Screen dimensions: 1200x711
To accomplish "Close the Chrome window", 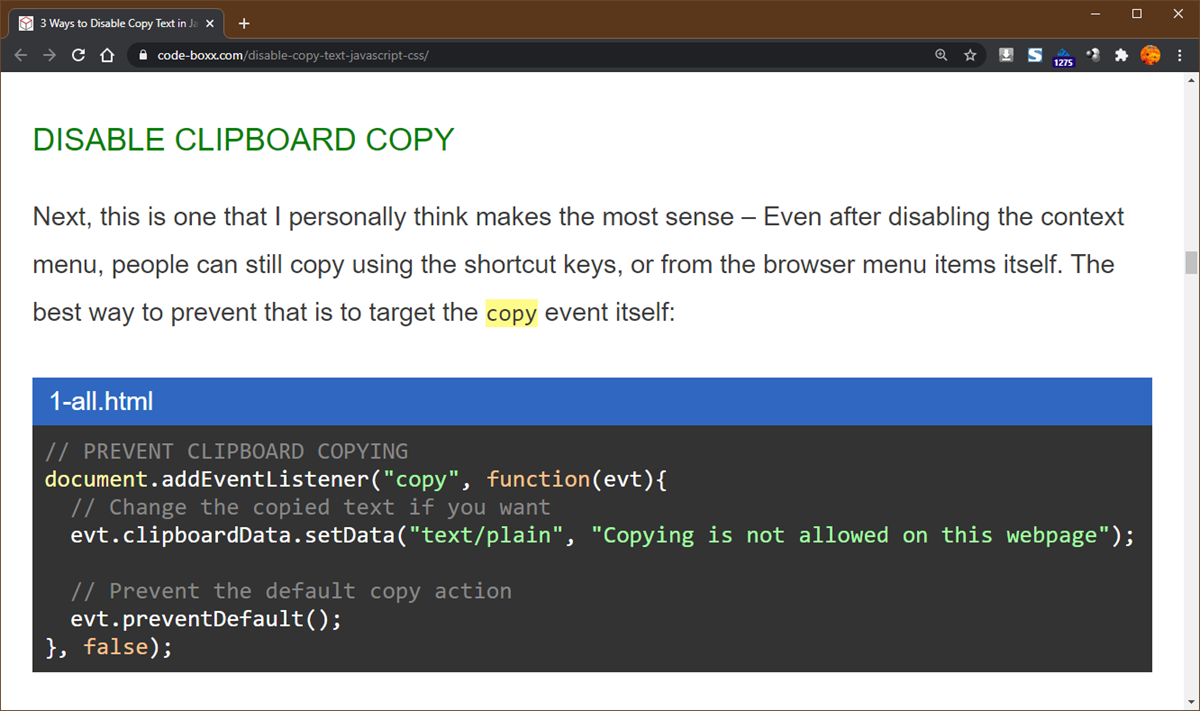I will click(x=1177, y=14).
